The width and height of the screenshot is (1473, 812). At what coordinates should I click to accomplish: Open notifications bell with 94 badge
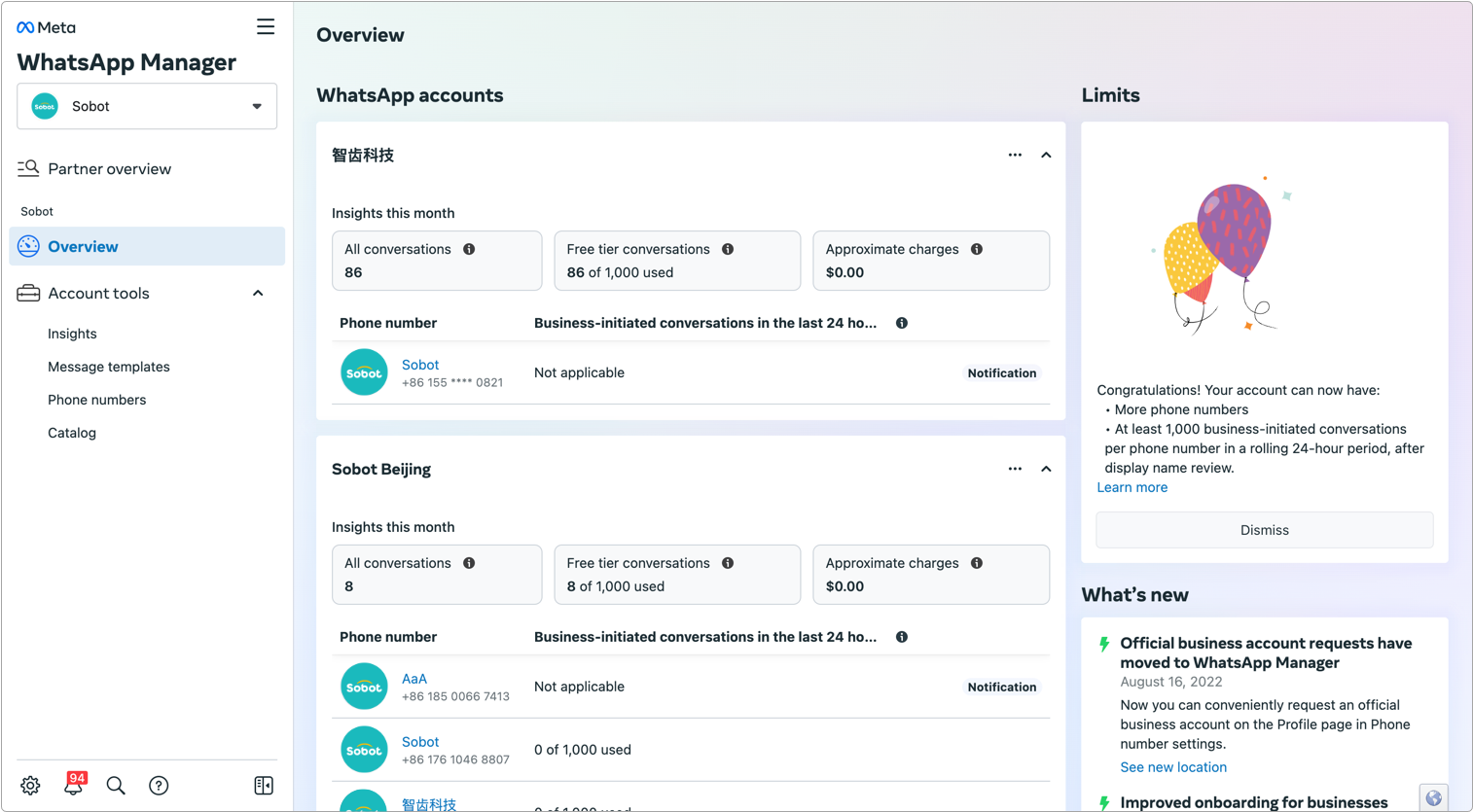pos(74,784)
